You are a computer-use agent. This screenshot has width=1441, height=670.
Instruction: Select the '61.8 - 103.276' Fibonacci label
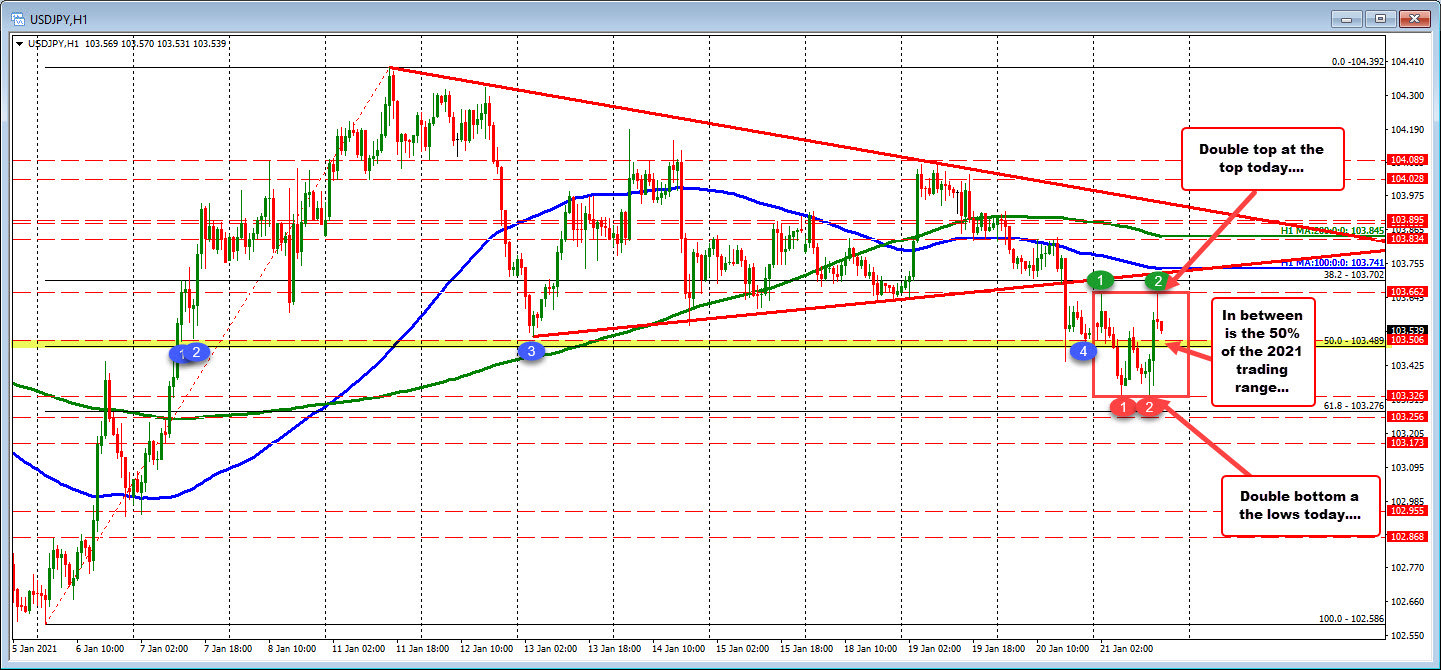[1353, 405]
